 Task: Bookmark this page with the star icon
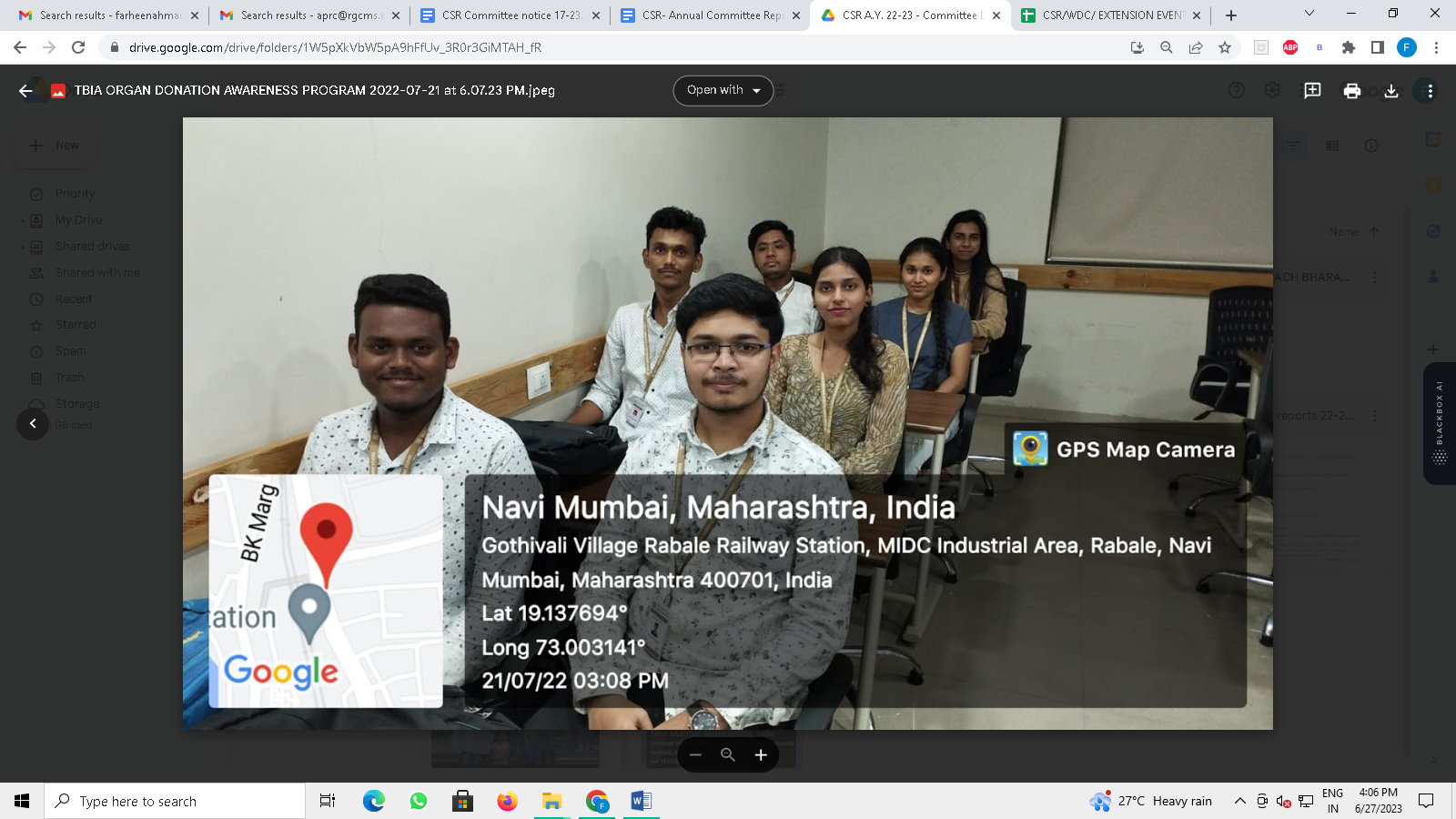(1225, 47)
